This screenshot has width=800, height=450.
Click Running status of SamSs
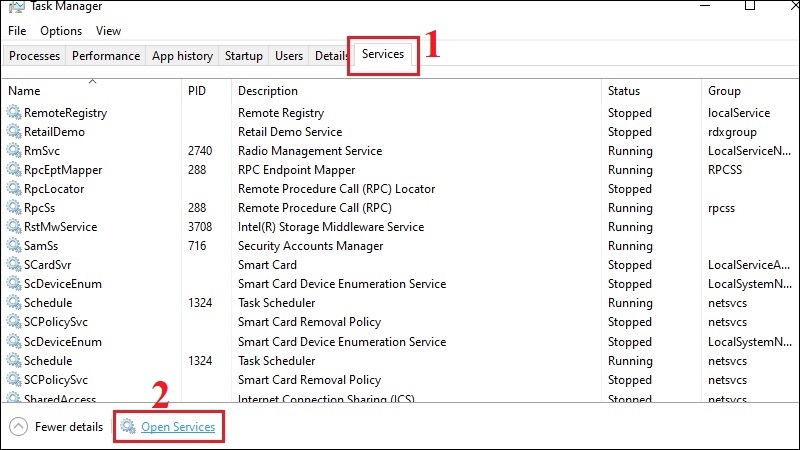630,246
